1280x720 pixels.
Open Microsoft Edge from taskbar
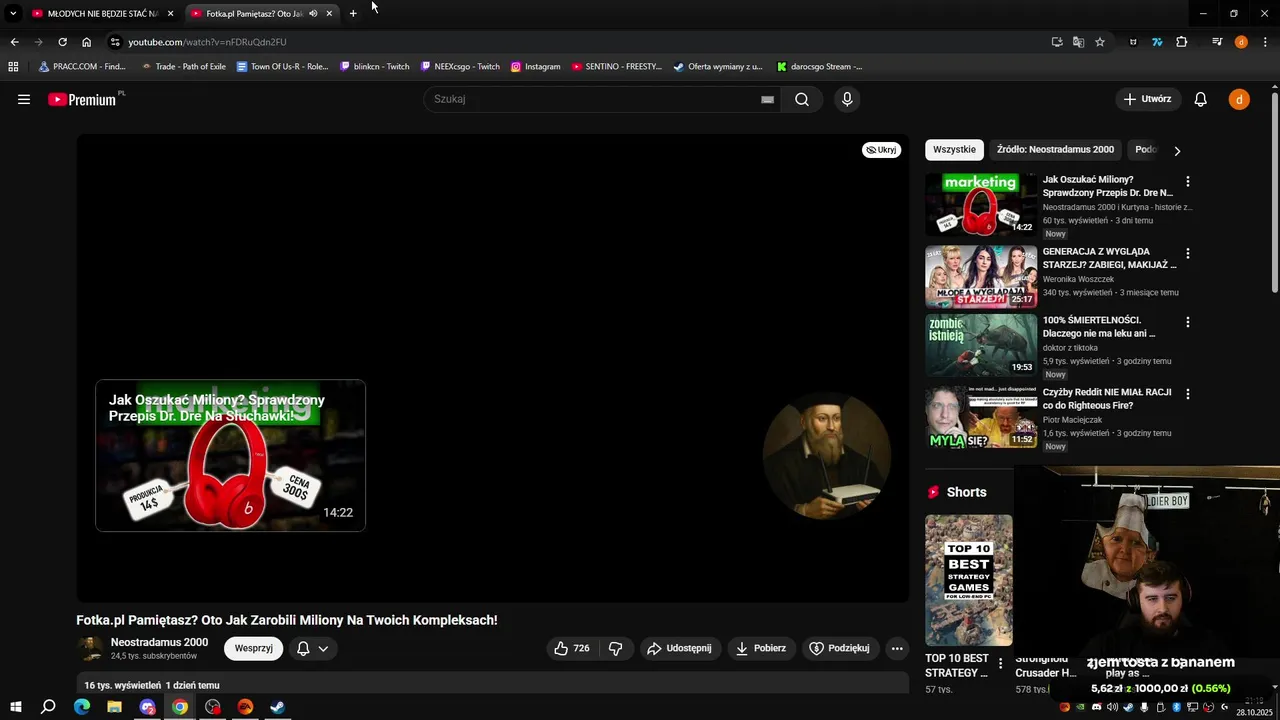[82, 707]
